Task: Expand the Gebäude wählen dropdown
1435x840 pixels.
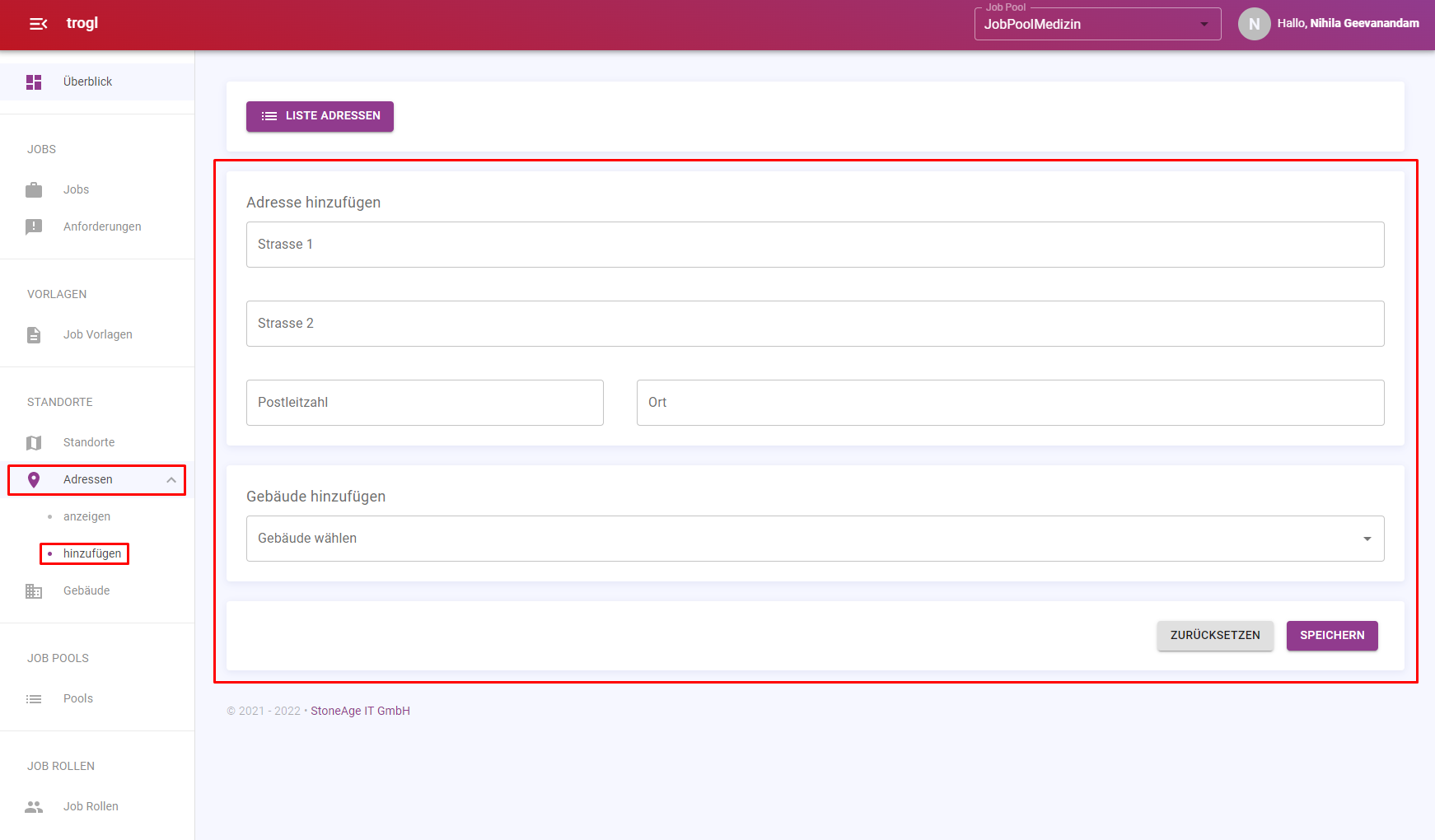Action: click(815, 539)
